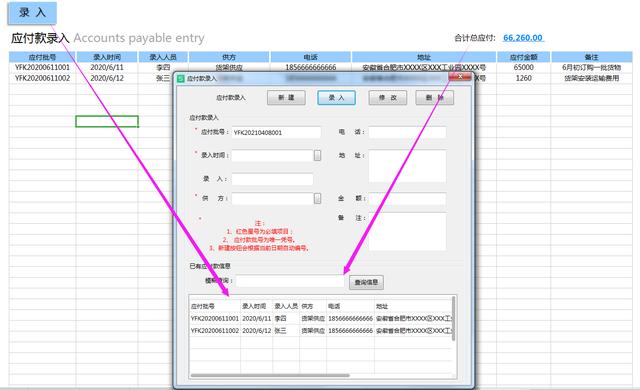The image size is (640, 390).
Task: Click the dialog list's vertical scrollbar
Action: tap(453, 319)
